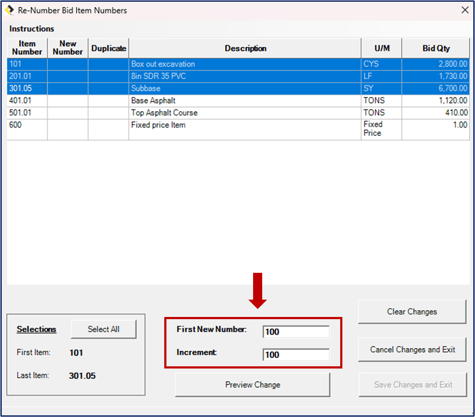Select the Top Asphalt Course row

[238, 113]
